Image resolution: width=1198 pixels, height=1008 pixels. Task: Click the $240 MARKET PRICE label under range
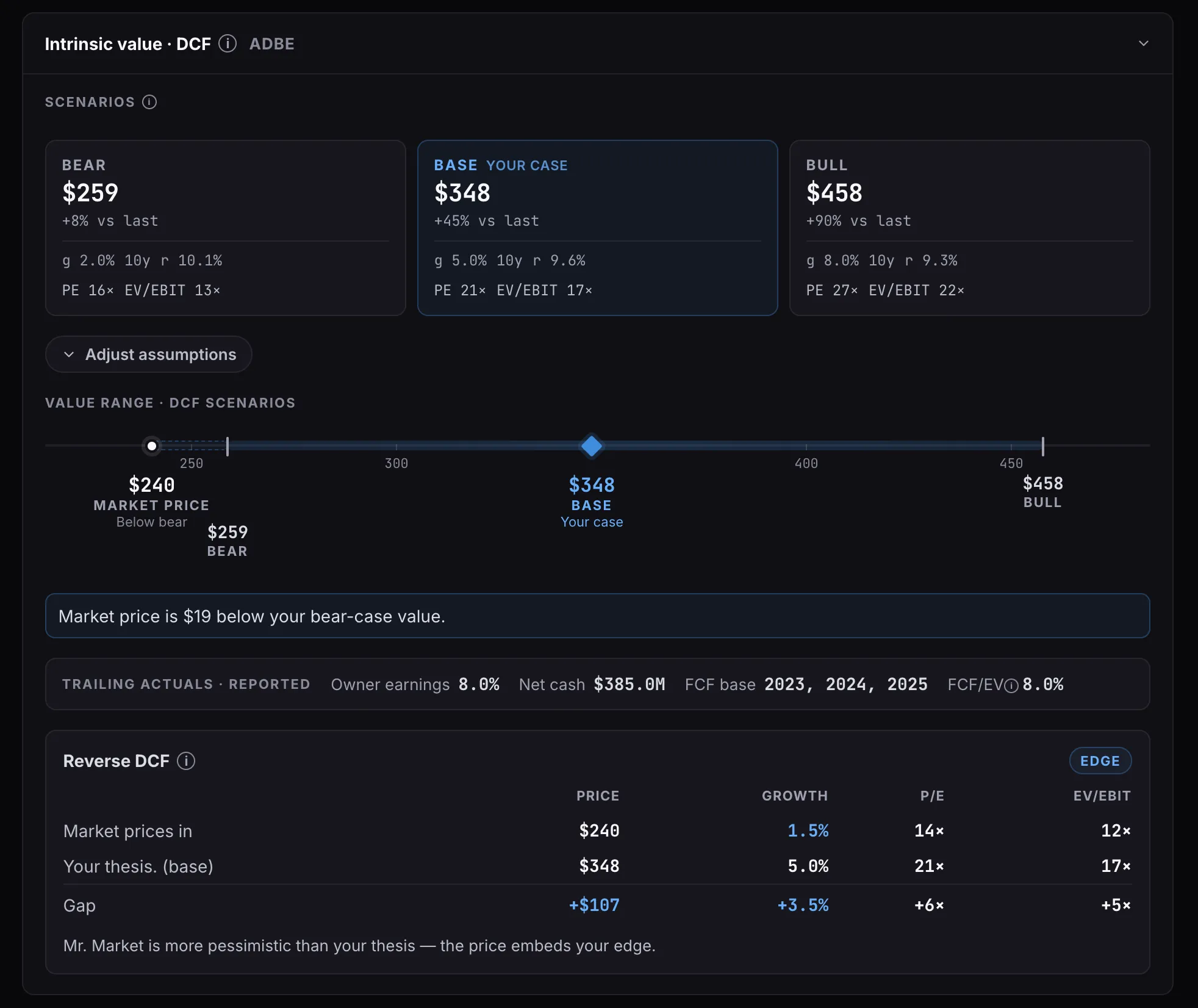[151, 502]
